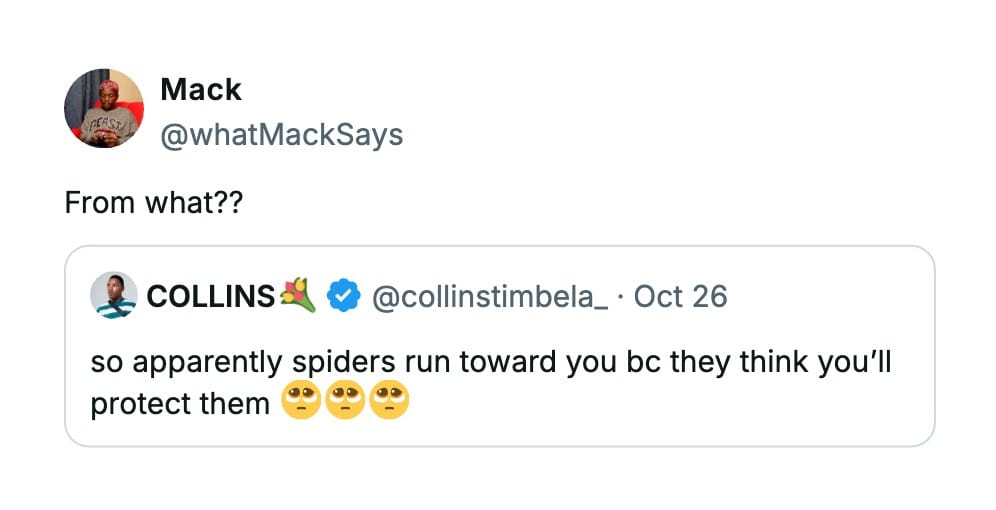Click COLLINS's small profile avatar
This screenshot has width=996, height=510.
coord(114,296)
